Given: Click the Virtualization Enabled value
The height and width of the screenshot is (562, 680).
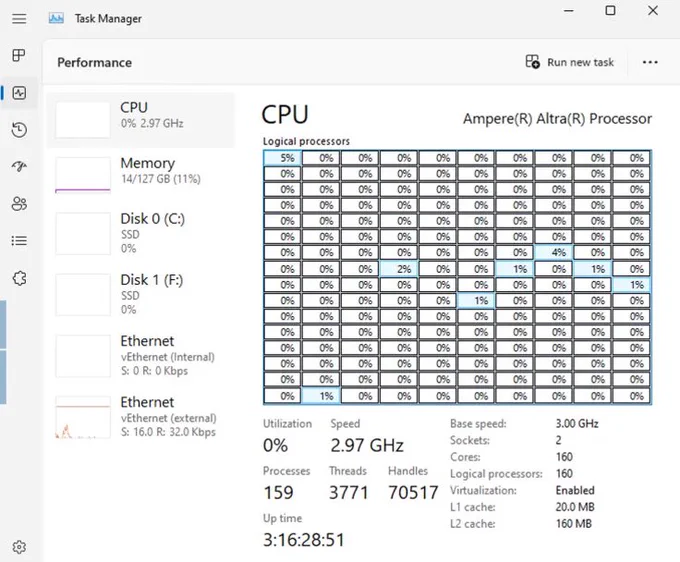Looking at the screenshot, I should [x=575, y=490].
